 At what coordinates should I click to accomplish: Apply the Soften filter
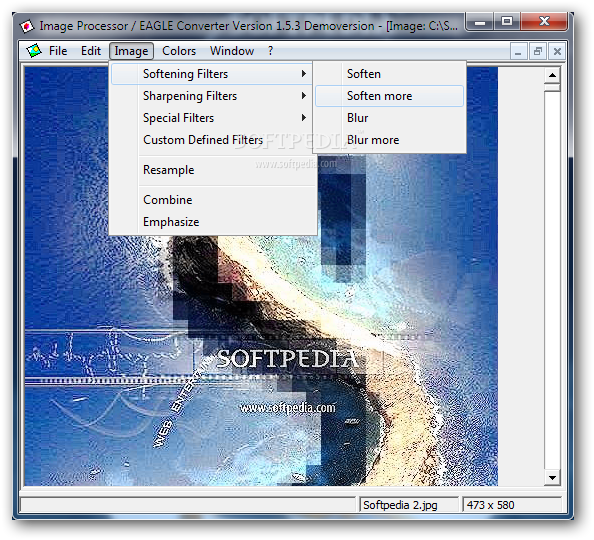click(389, 74)
